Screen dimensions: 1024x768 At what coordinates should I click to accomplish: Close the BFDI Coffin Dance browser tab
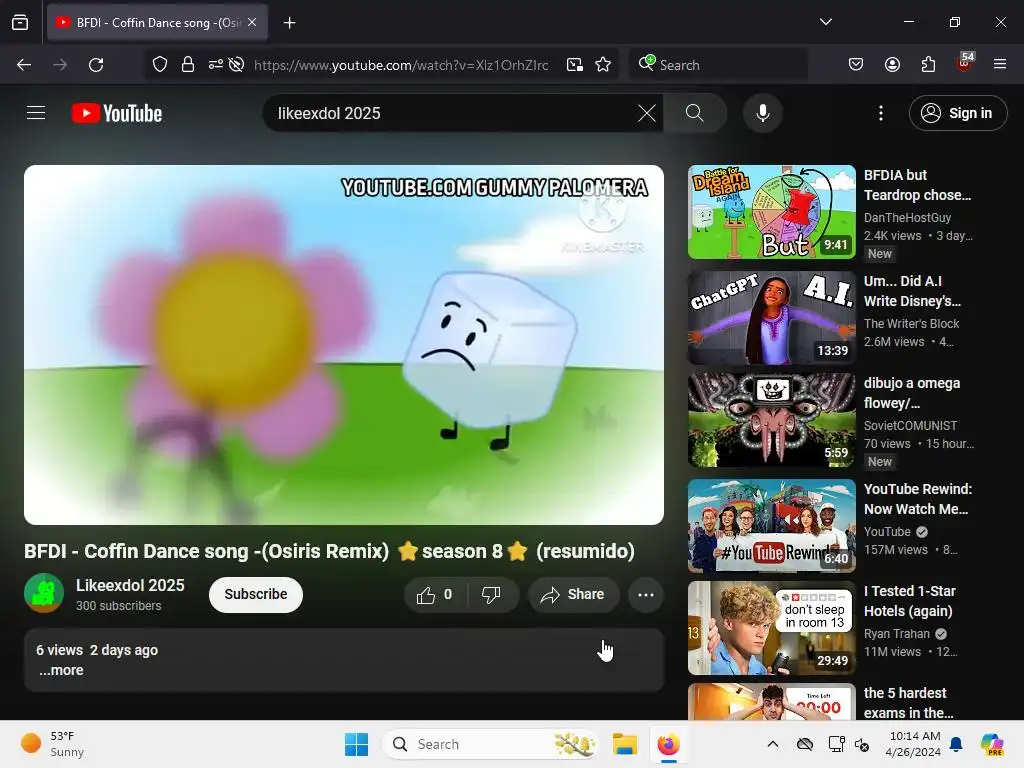click(252, 22)
